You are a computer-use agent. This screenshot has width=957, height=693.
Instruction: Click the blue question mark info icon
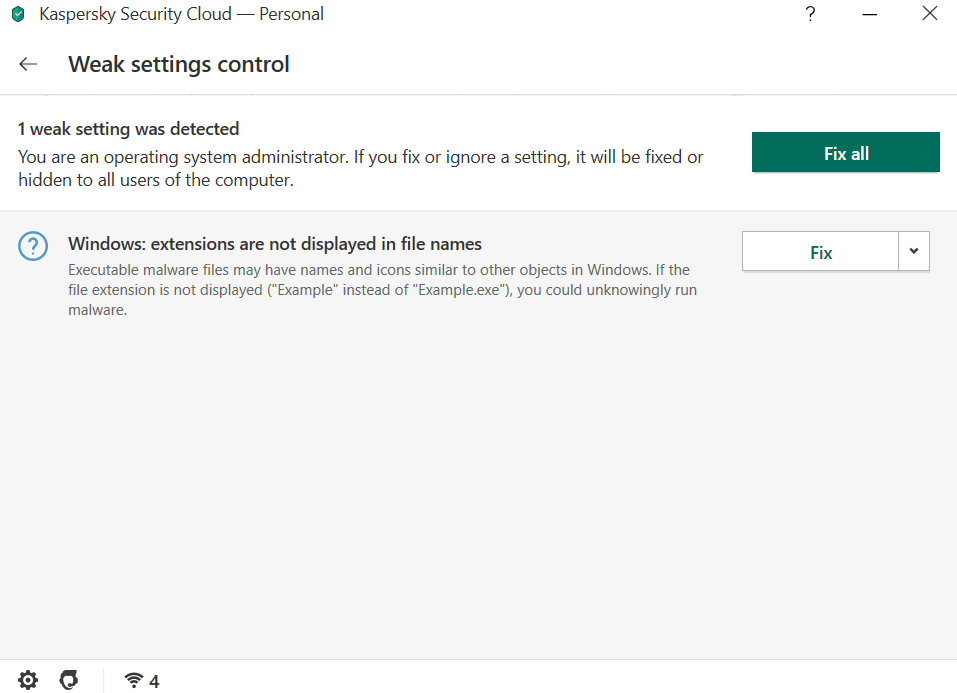[33, 246]
